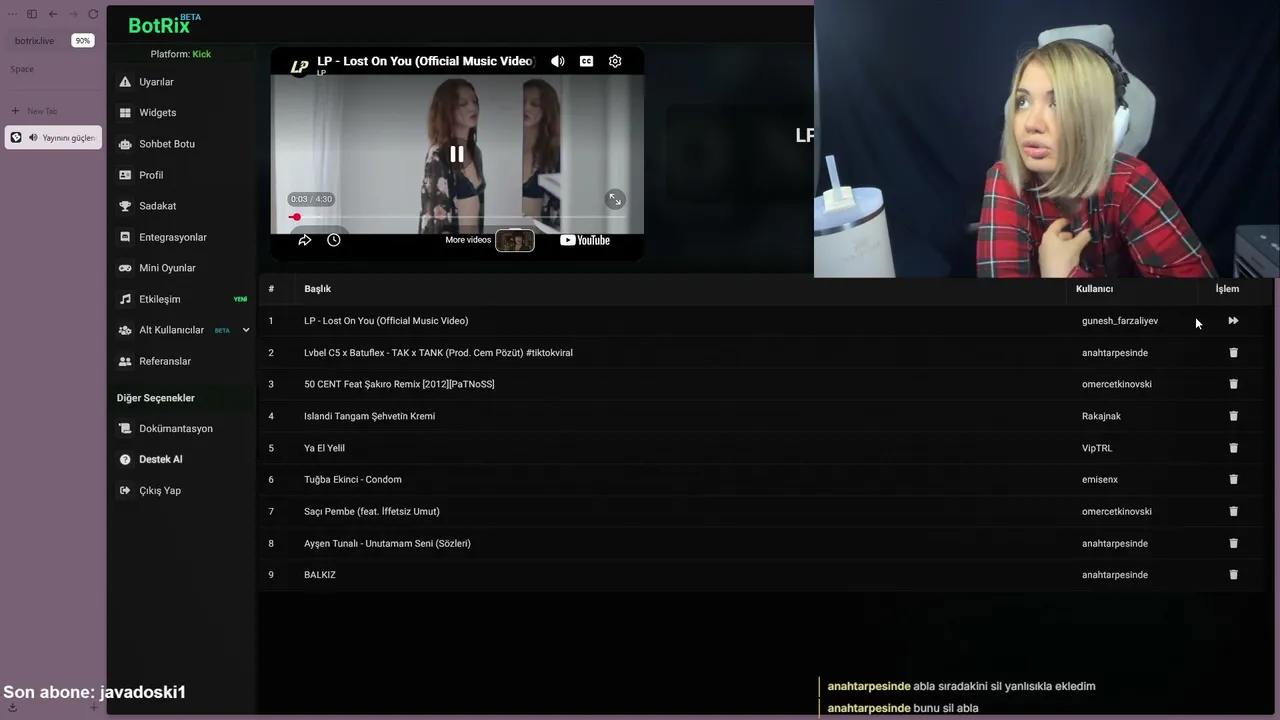The image size is (1280, 720).
Task: Delete Islandi Tangam Şehvetin Kremi row
Action: (x=1233, y=416)
